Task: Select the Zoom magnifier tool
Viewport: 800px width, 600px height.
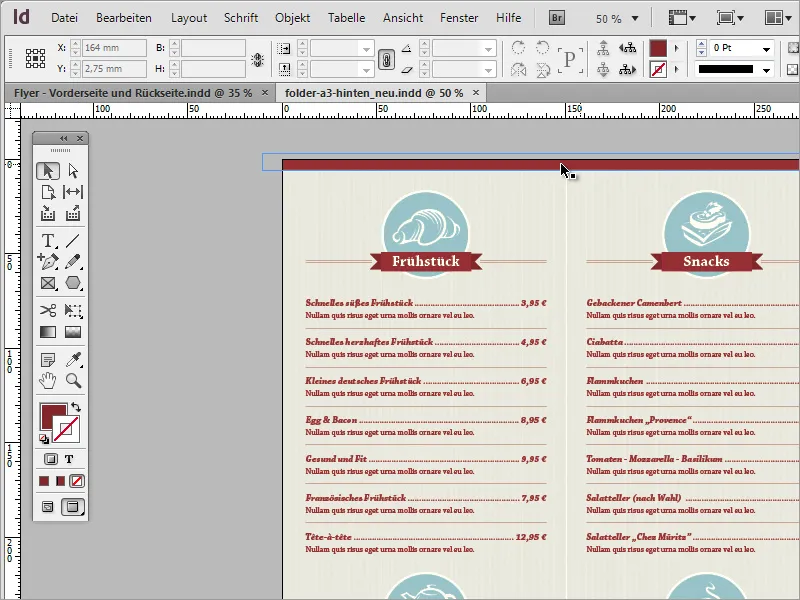Action: [x=73, y=381]
